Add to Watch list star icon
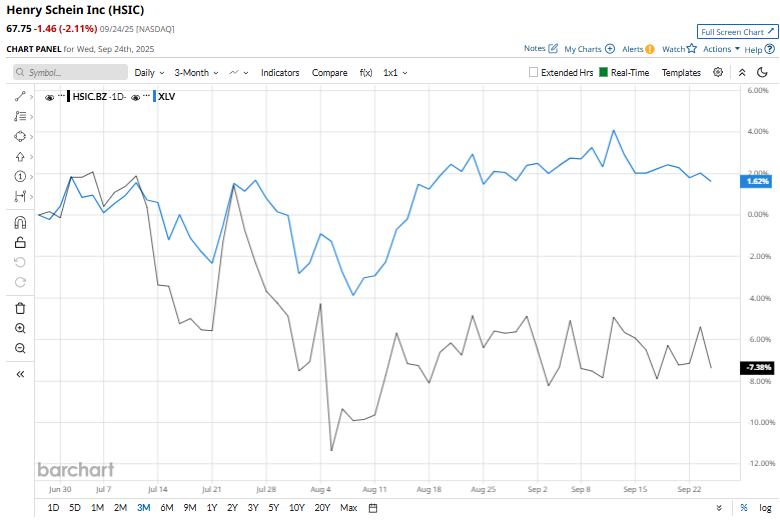 point(692,48)
